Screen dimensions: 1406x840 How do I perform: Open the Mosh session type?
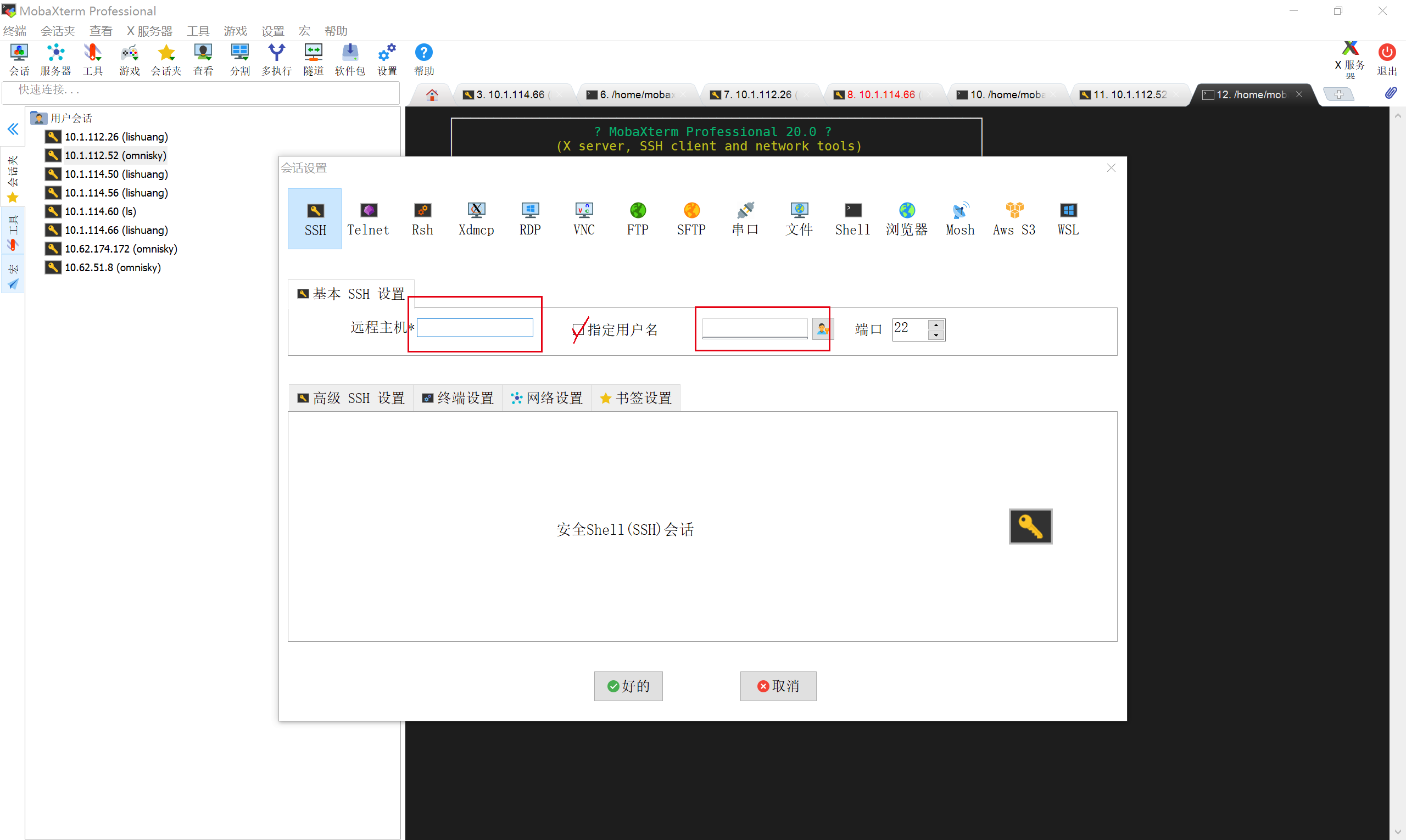(x=960, y=219)
